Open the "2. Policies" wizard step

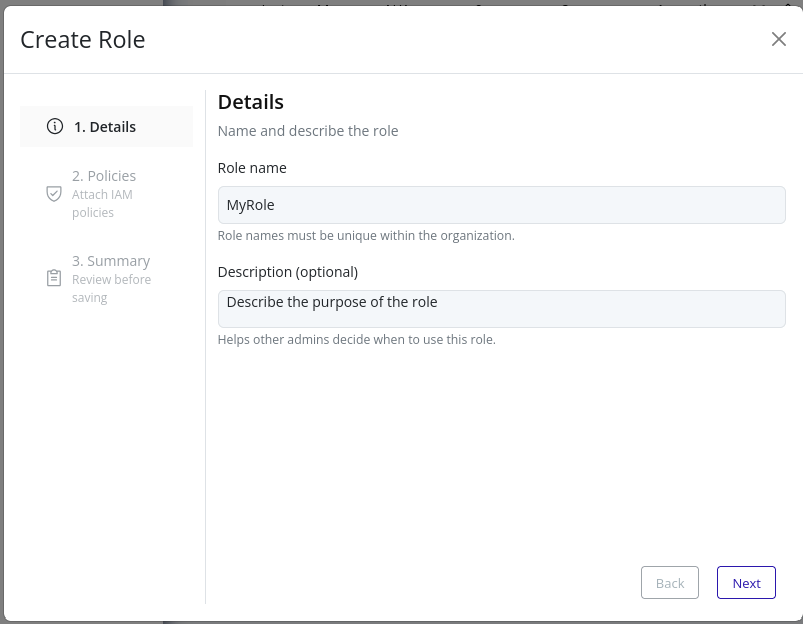104,175
